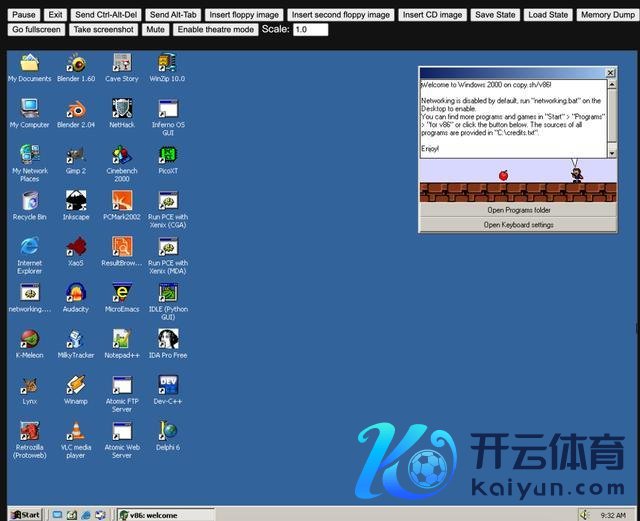Select the Inkscape desktop icon
Viewport: 640px width, 521px height.
76,201
